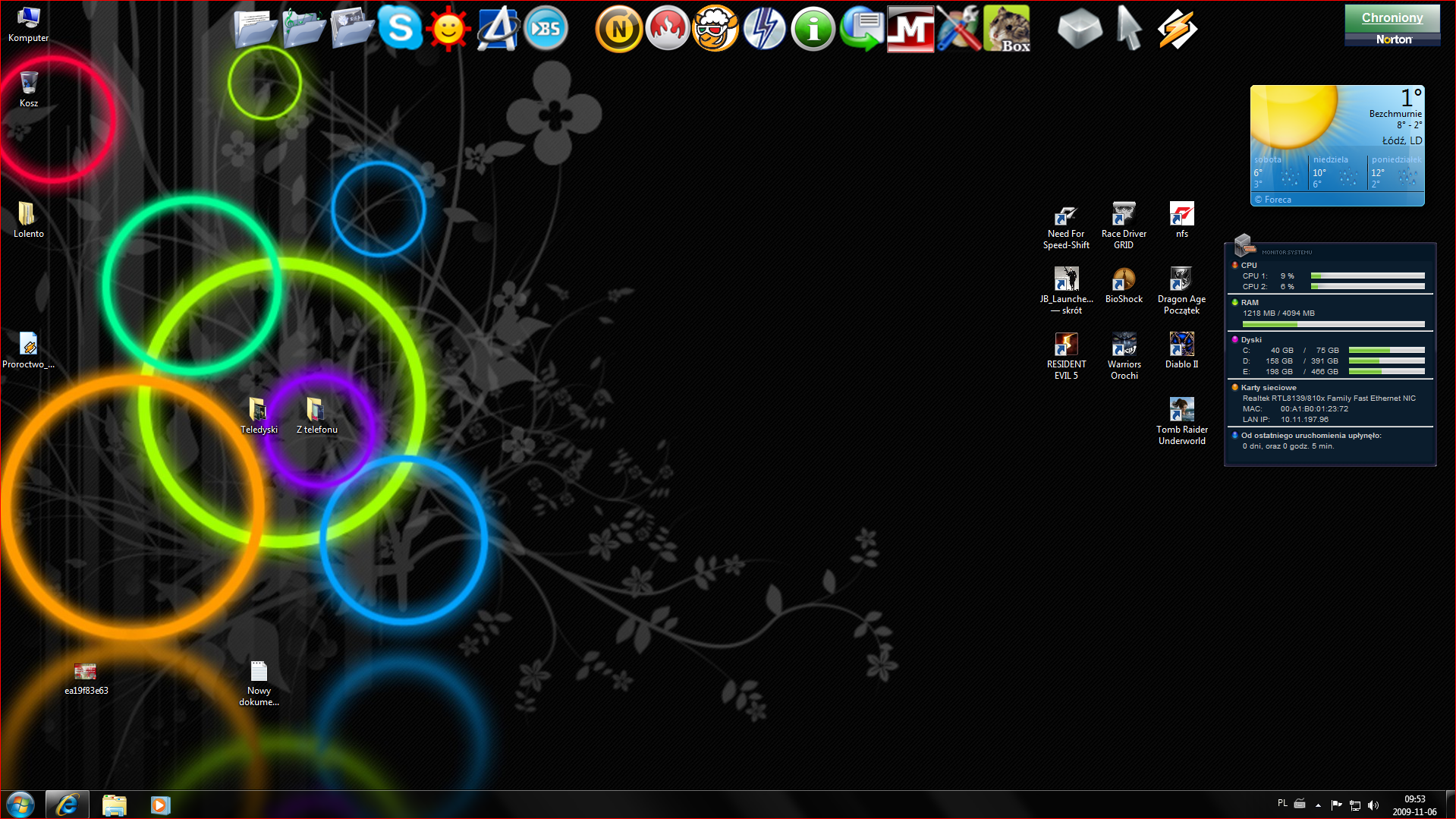
Task: Open Windows Media Player from taskbar
Action: coord(160,805)
